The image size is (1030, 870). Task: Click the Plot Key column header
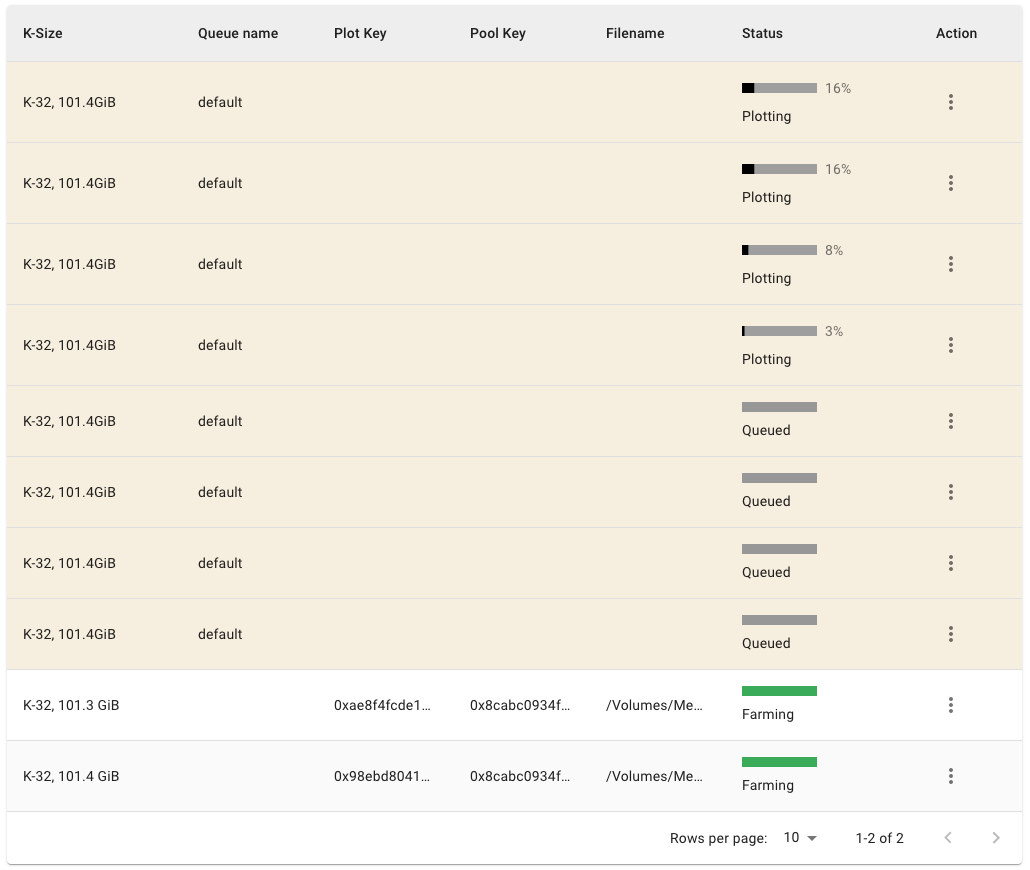point(360,33)
